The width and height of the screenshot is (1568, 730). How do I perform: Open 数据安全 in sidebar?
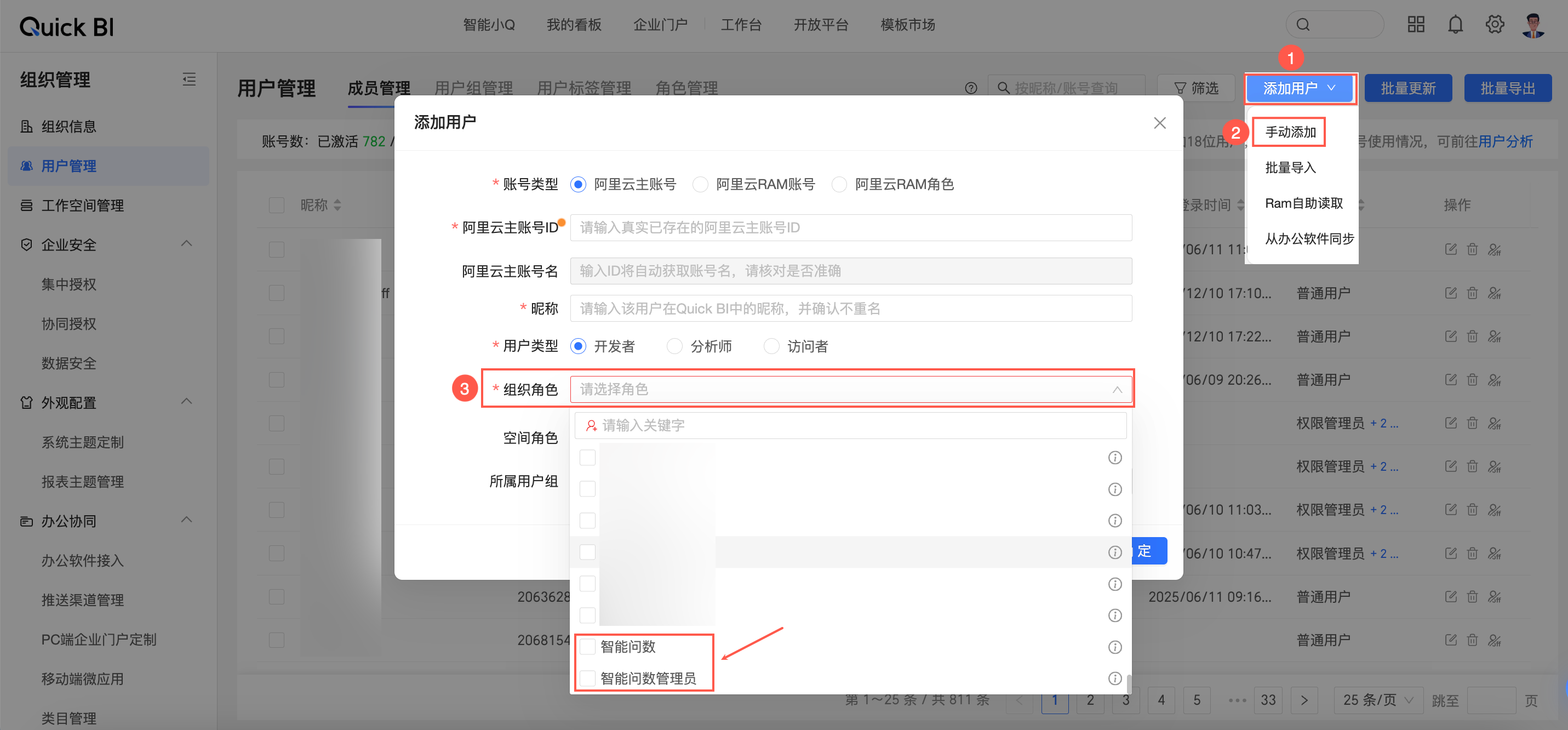click(69, 363)
